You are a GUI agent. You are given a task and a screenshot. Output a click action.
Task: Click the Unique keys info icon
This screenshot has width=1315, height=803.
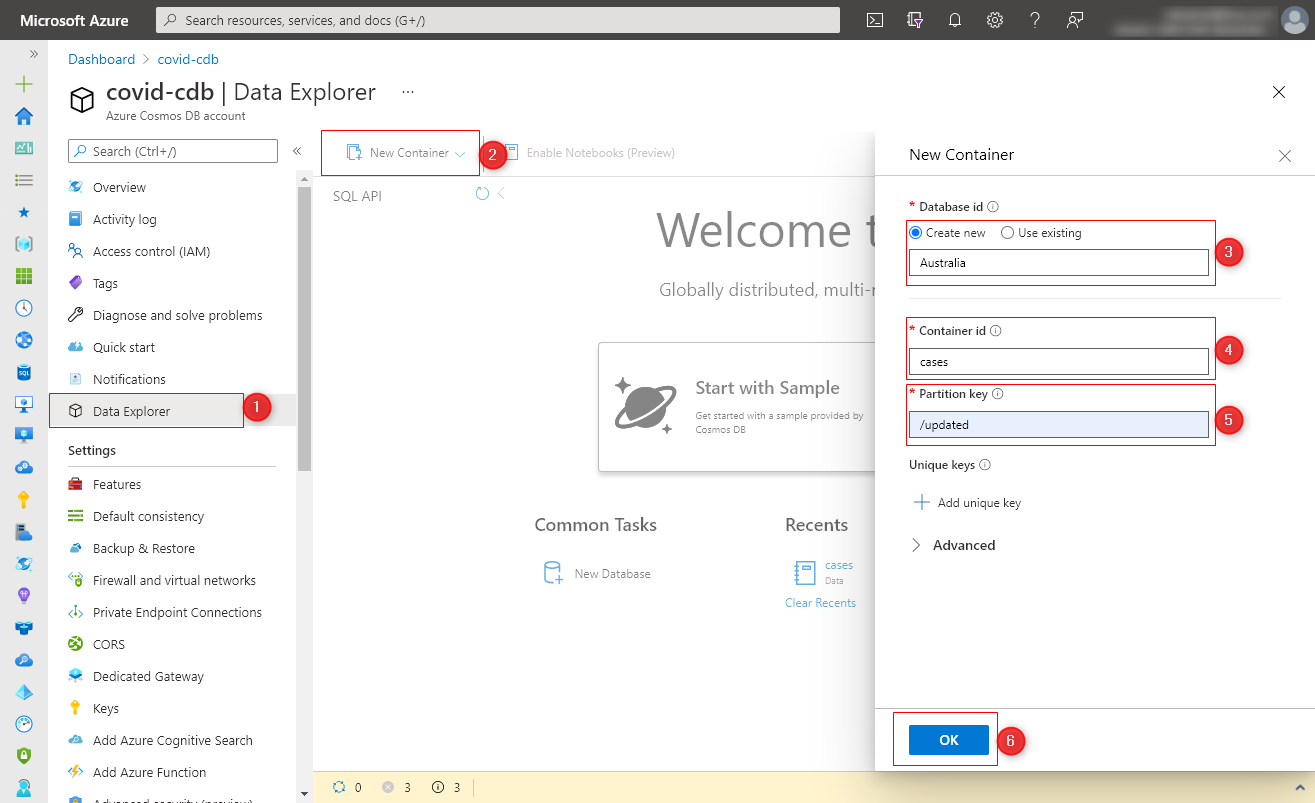pyautogui.click(x=985, y=465)
